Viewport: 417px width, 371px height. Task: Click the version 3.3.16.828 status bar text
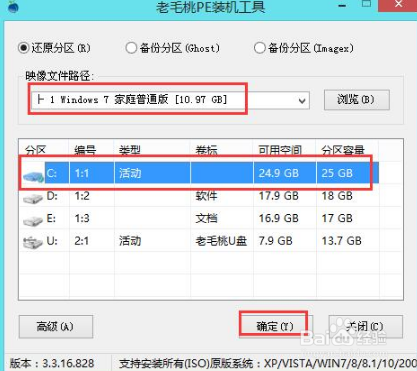(x=52, y=363)
